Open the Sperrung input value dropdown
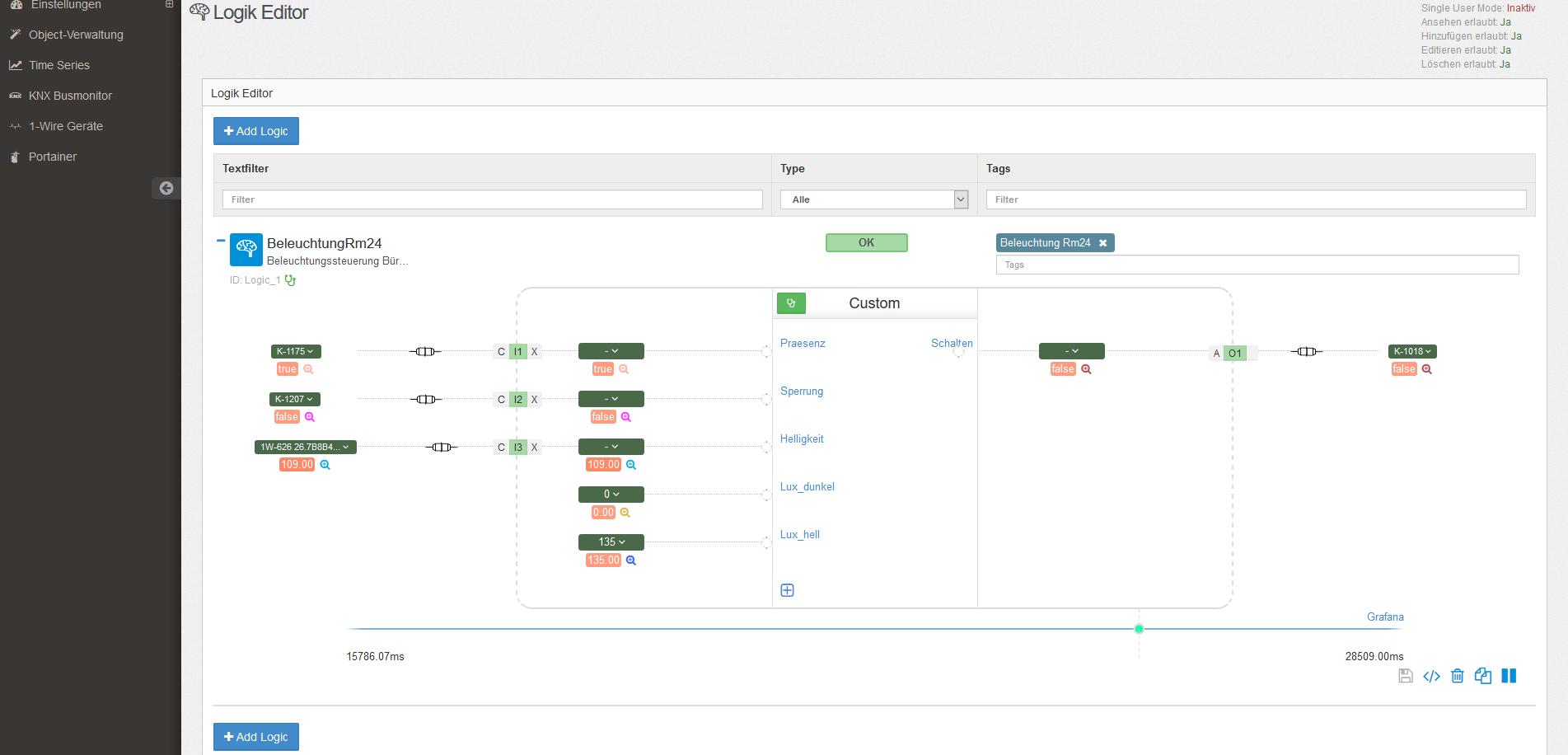 [611, 399]
